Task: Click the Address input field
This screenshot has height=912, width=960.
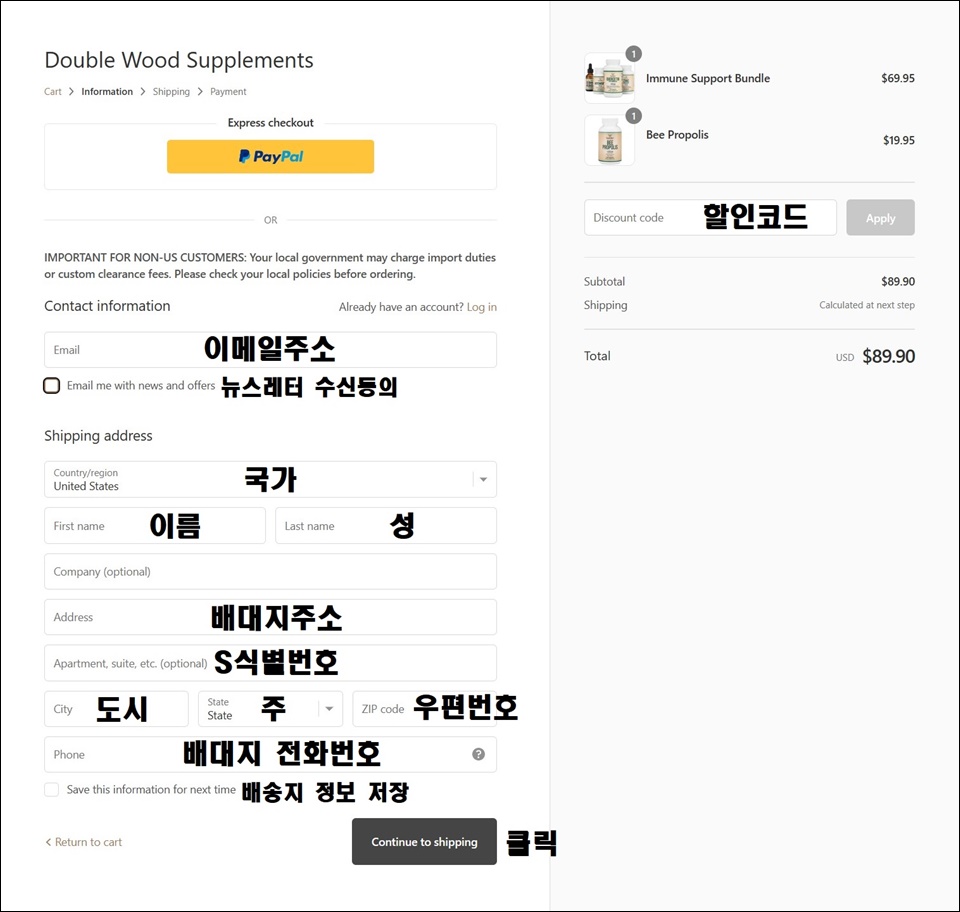Action: 270,617
